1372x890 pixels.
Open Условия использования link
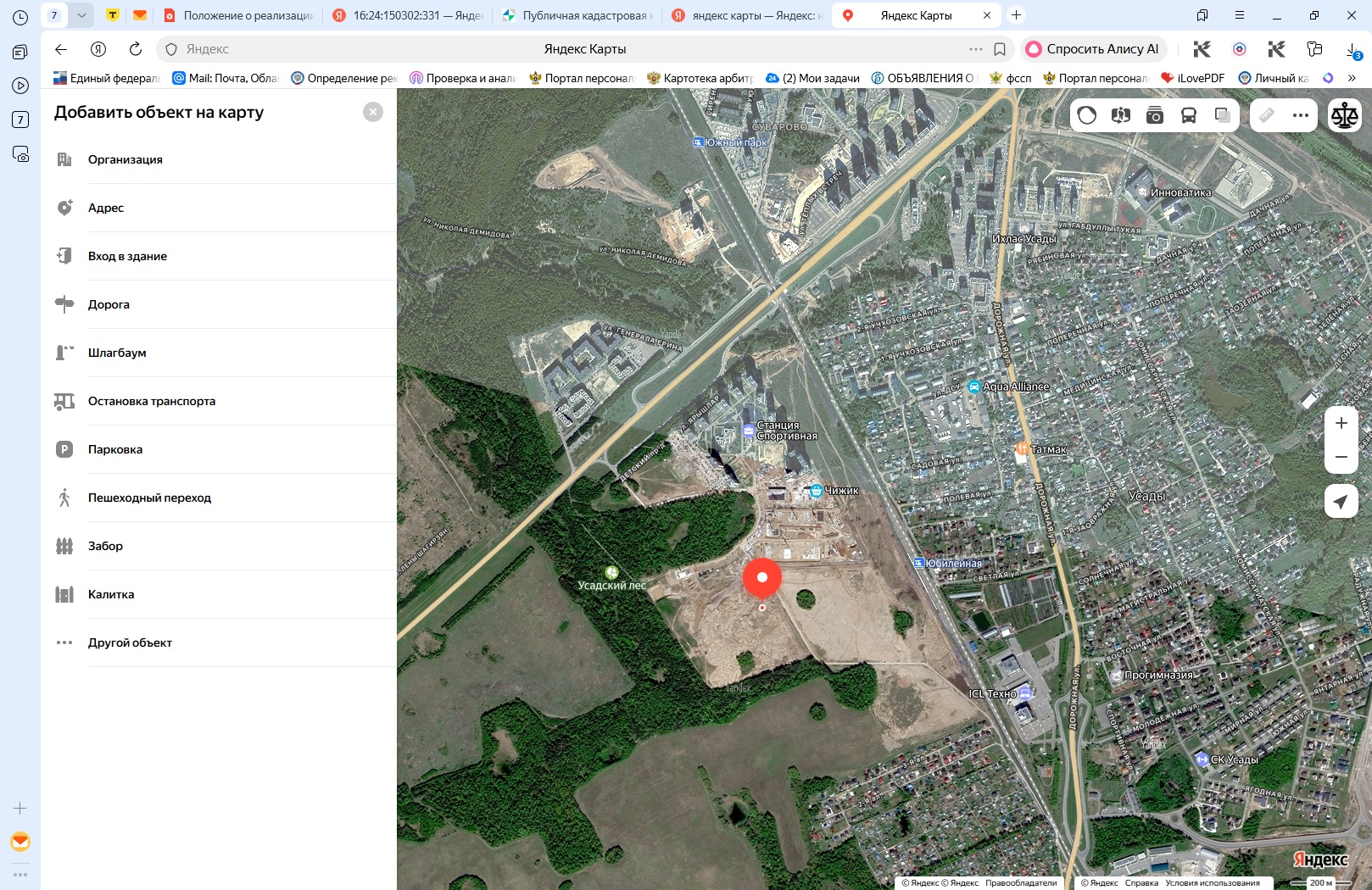(x=1213, y=882)
